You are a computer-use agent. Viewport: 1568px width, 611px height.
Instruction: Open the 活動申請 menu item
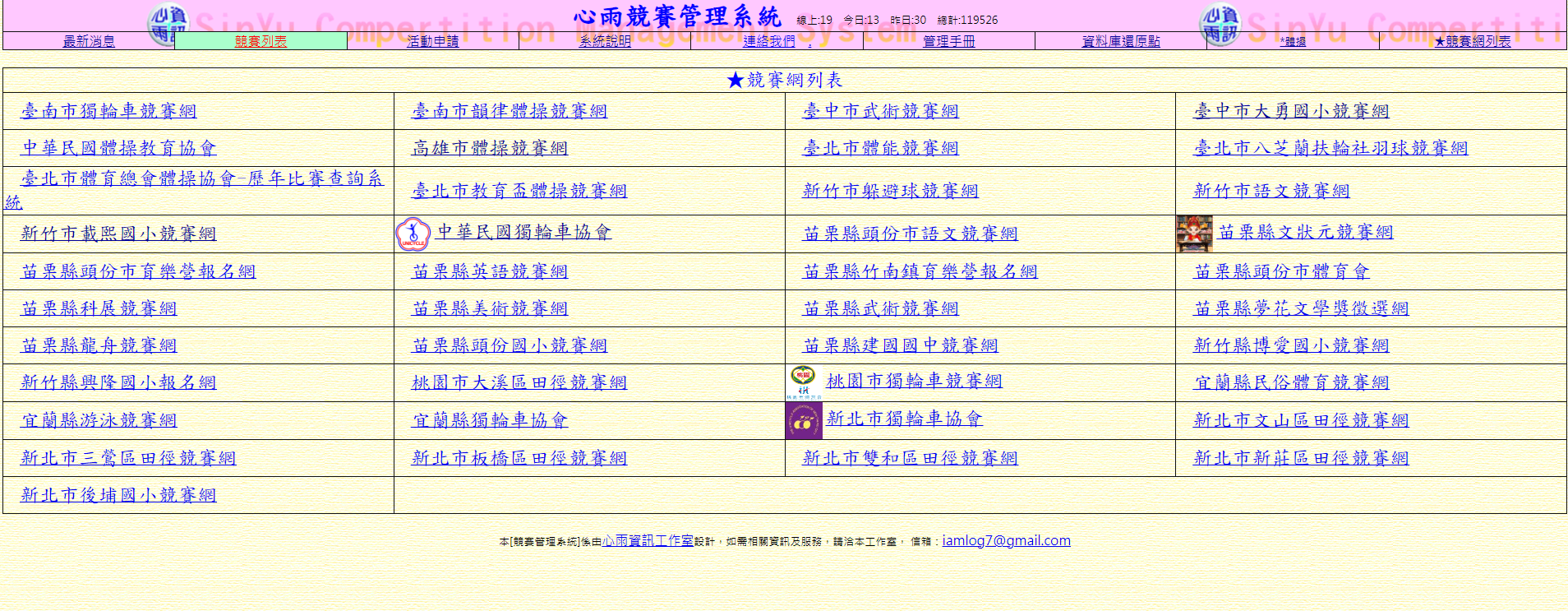pos(433,41)
